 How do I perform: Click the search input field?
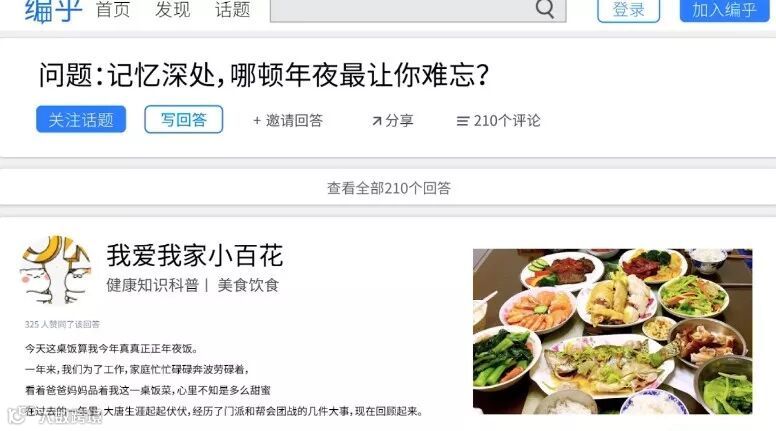(x=418, y=10)
